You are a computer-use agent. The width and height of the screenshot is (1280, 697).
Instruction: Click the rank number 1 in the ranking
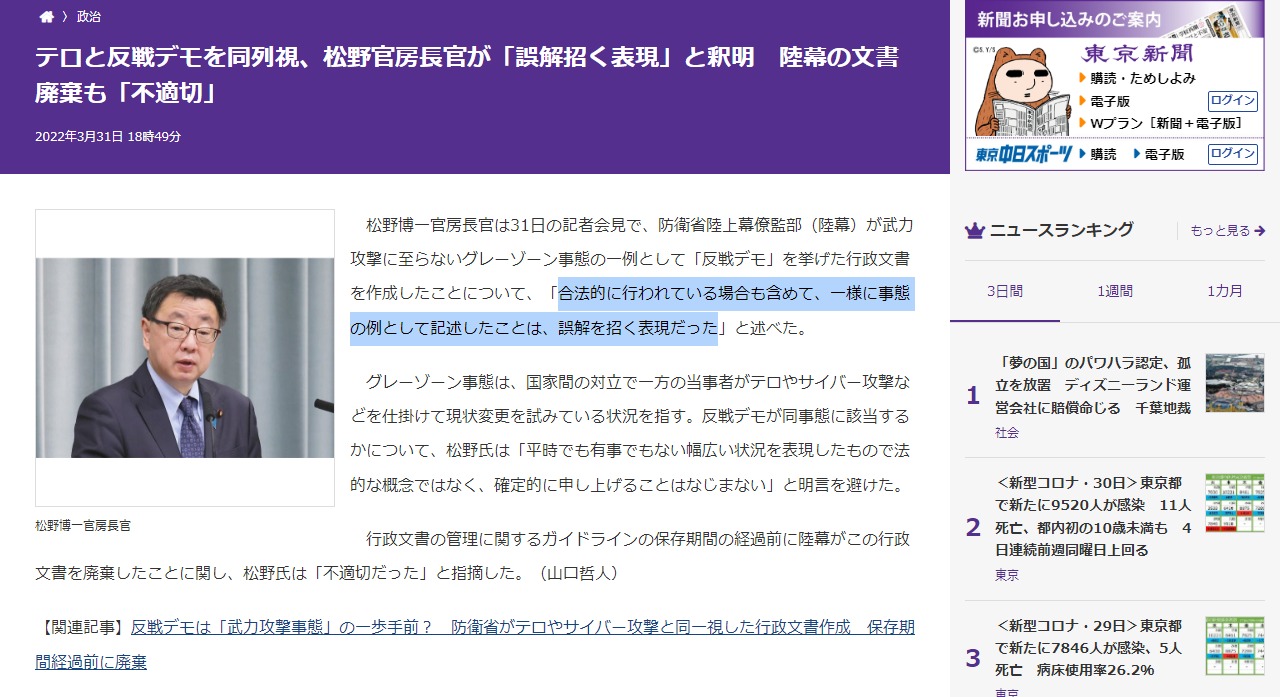(x=973, y=396)
